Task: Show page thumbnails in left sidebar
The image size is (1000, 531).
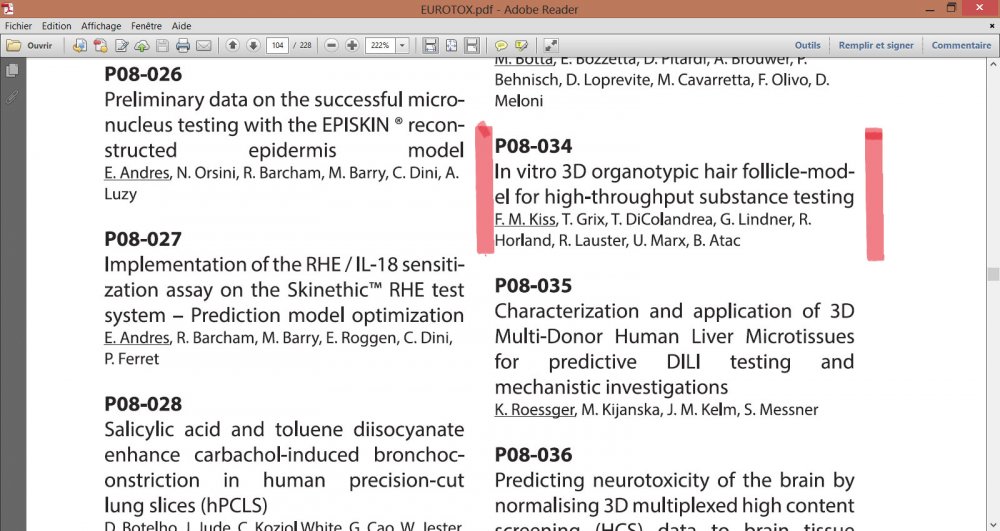Action: pyautogui.click(x=12, y=71)
